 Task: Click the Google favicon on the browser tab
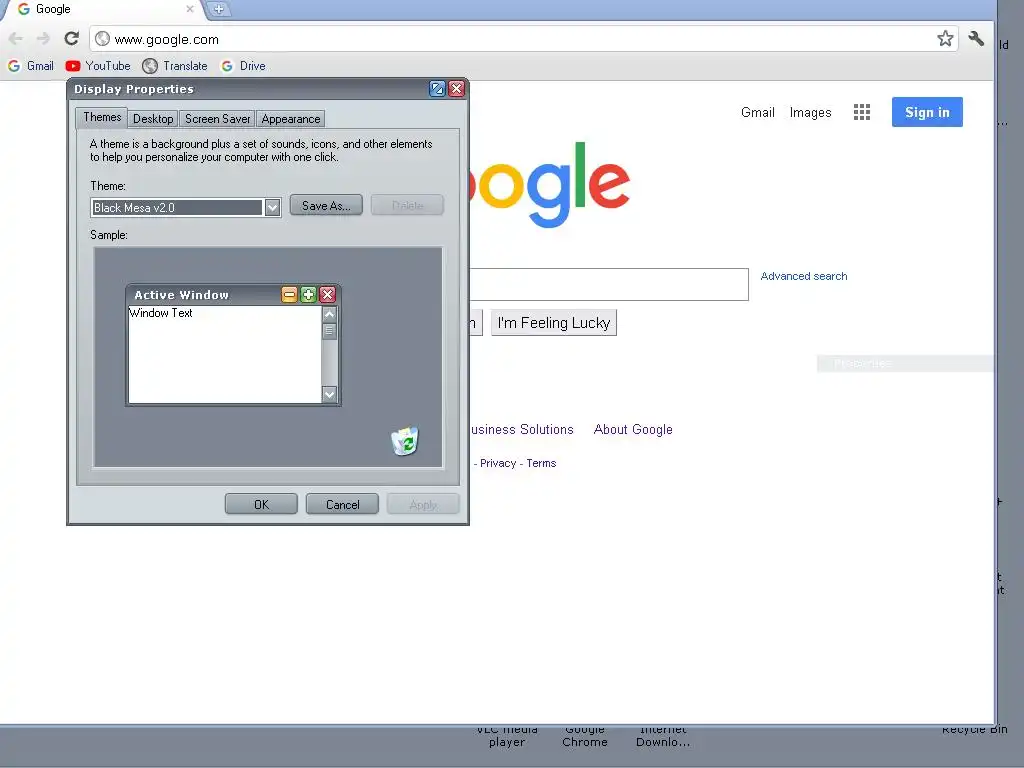[24, 9]
